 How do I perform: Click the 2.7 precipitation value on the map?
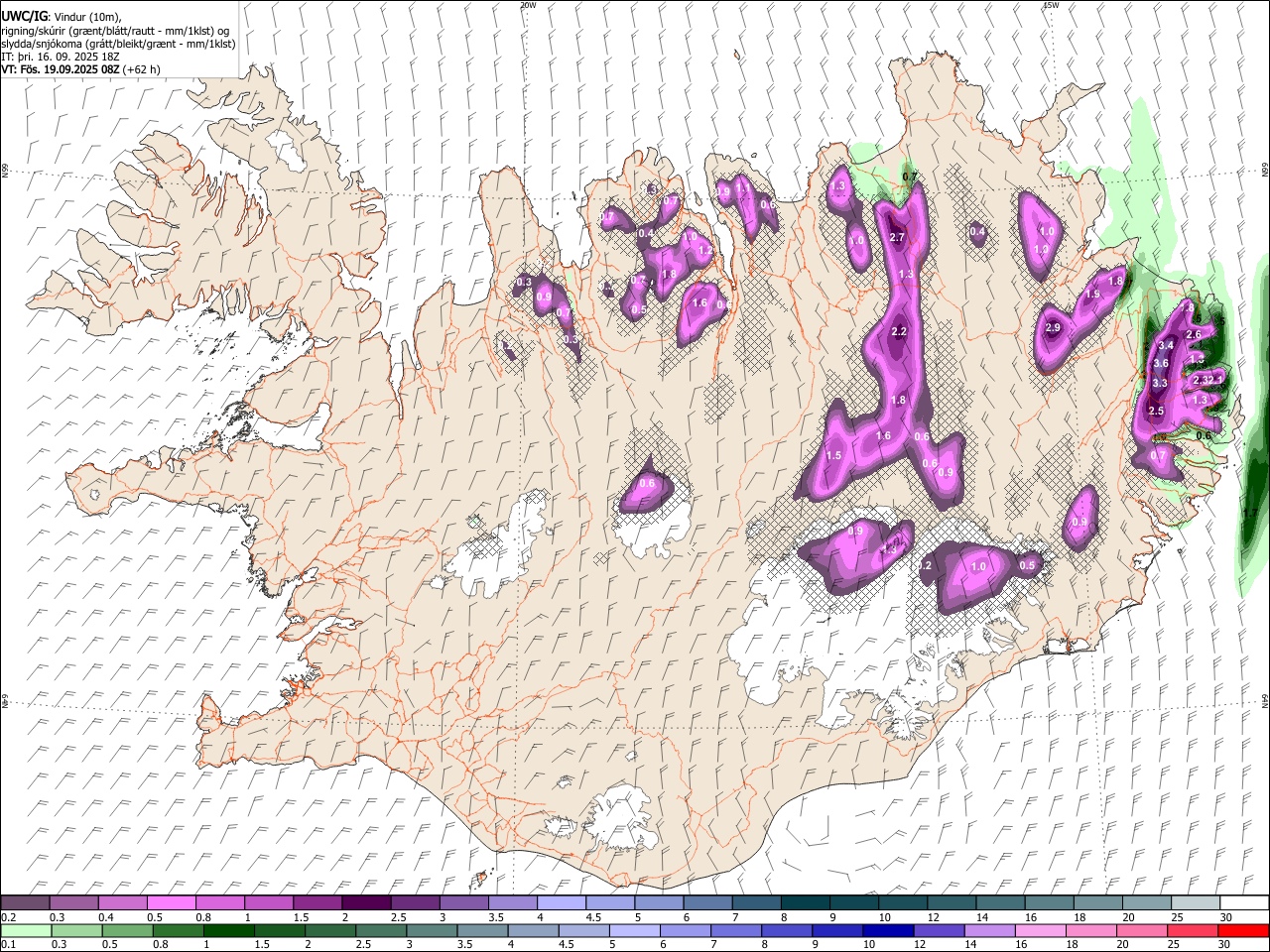point(897,237)
